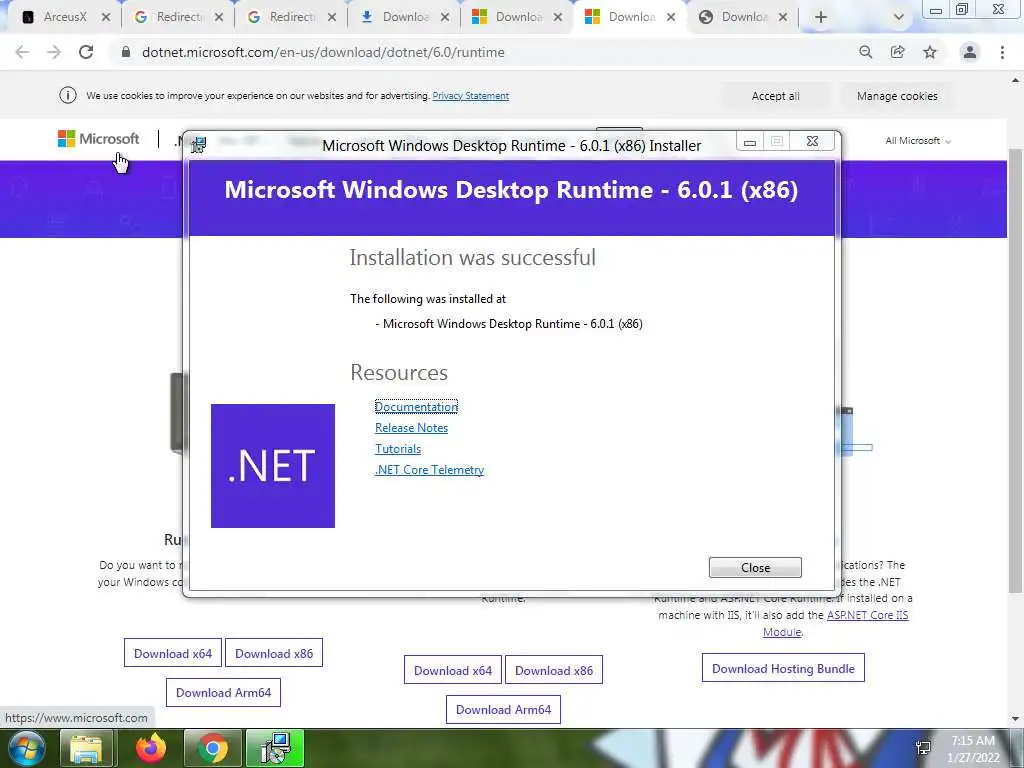The image size is (1024, 768).
Task: Open the Release Notes link
Action: click(x=411, y=428)
